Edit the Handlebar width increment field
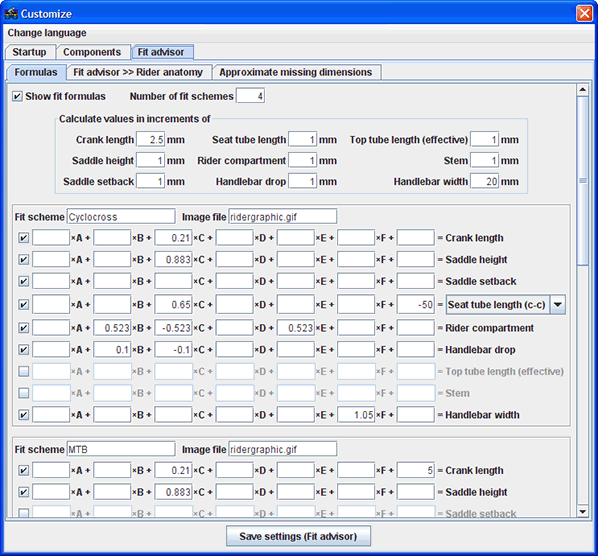Viewport: 598px width, 556px height. coord(484,182)
